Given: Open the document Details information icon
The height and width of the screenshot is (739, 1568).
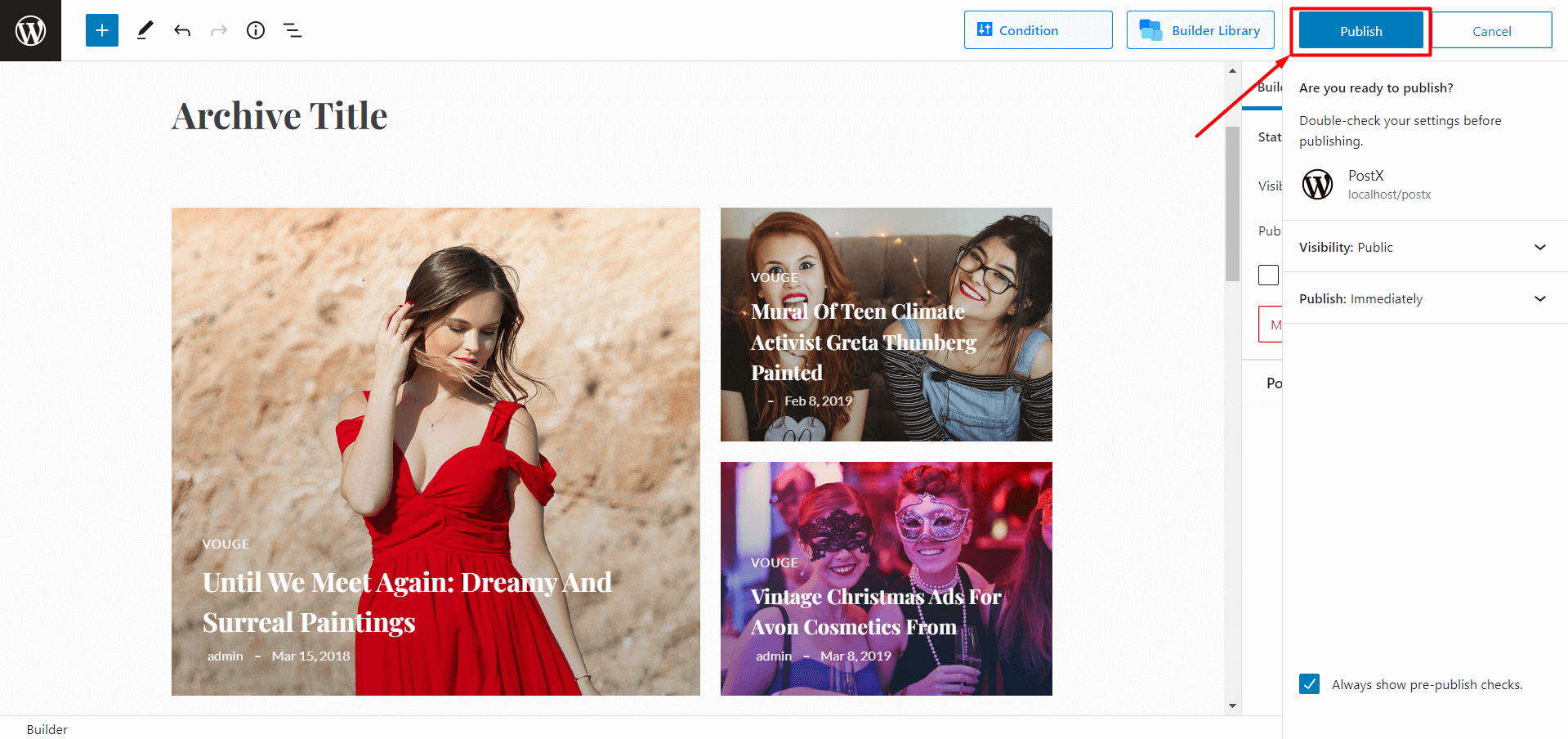Looking at the screenshot, I should click(x=255, y=30).
